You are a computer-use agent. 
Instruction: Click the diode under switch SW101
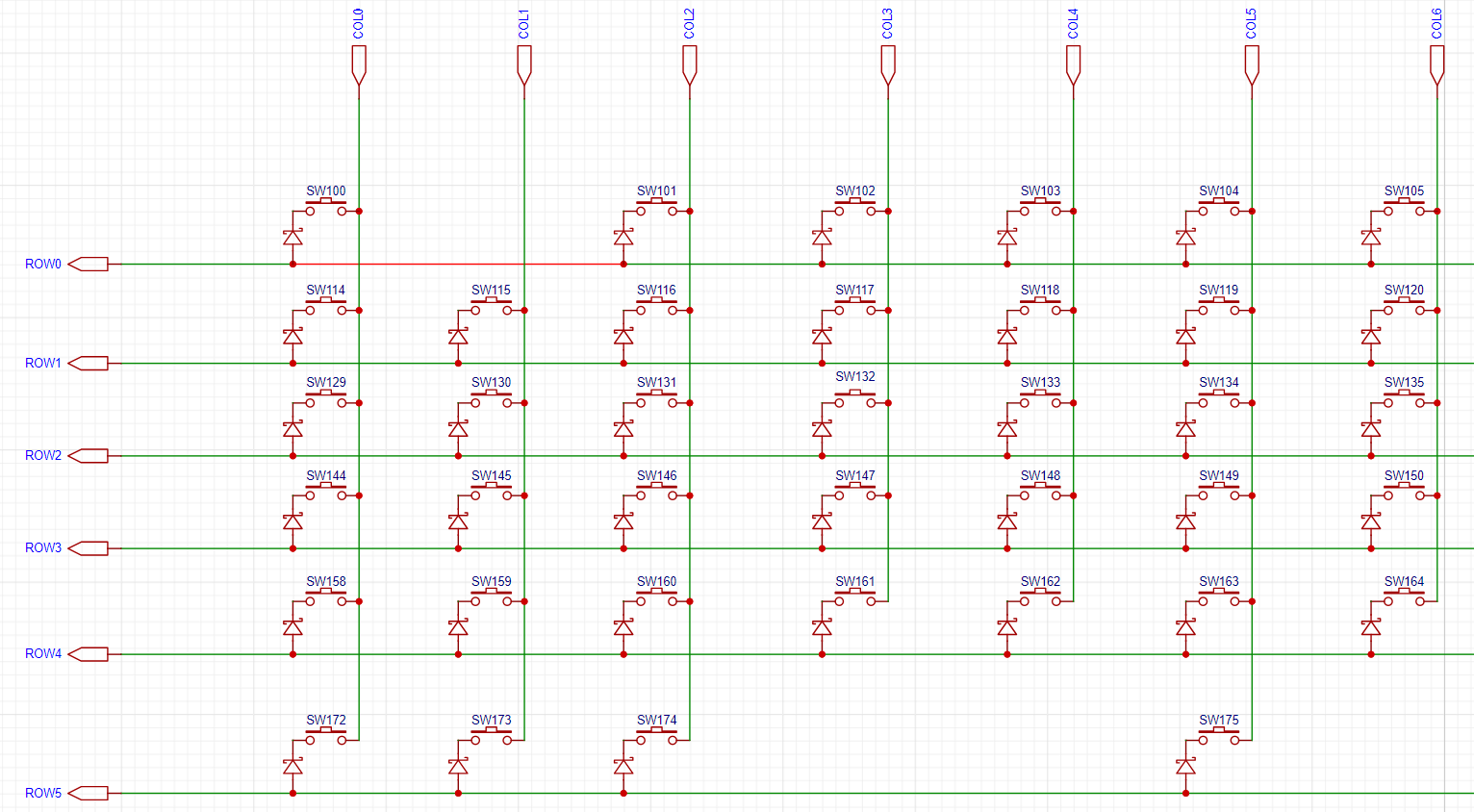pyautogui.click(x=623, y=238)
